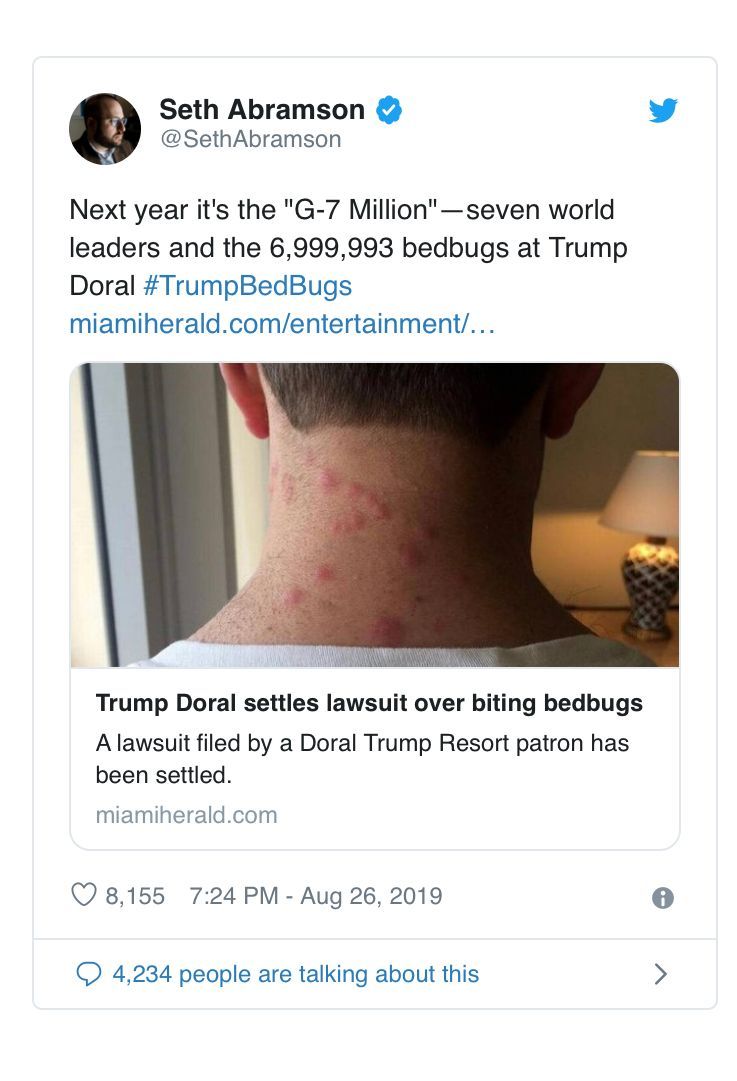Screen dimensions: 737x1081
Task: Open the 7:24 PM Aug 26 timestamp
Action: pyautogui.click(x=316, y=896)
